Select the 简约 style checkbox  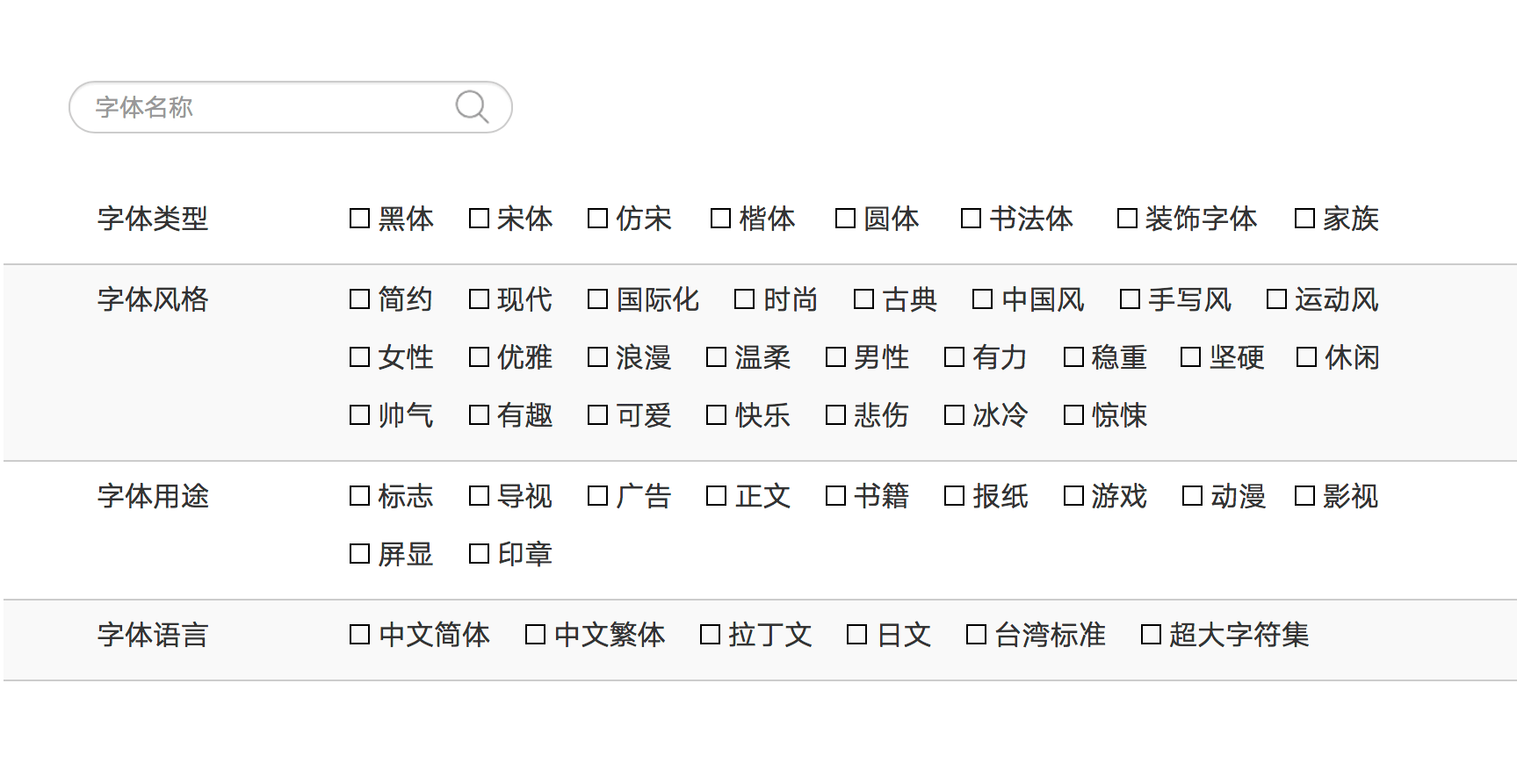(359, 299)
